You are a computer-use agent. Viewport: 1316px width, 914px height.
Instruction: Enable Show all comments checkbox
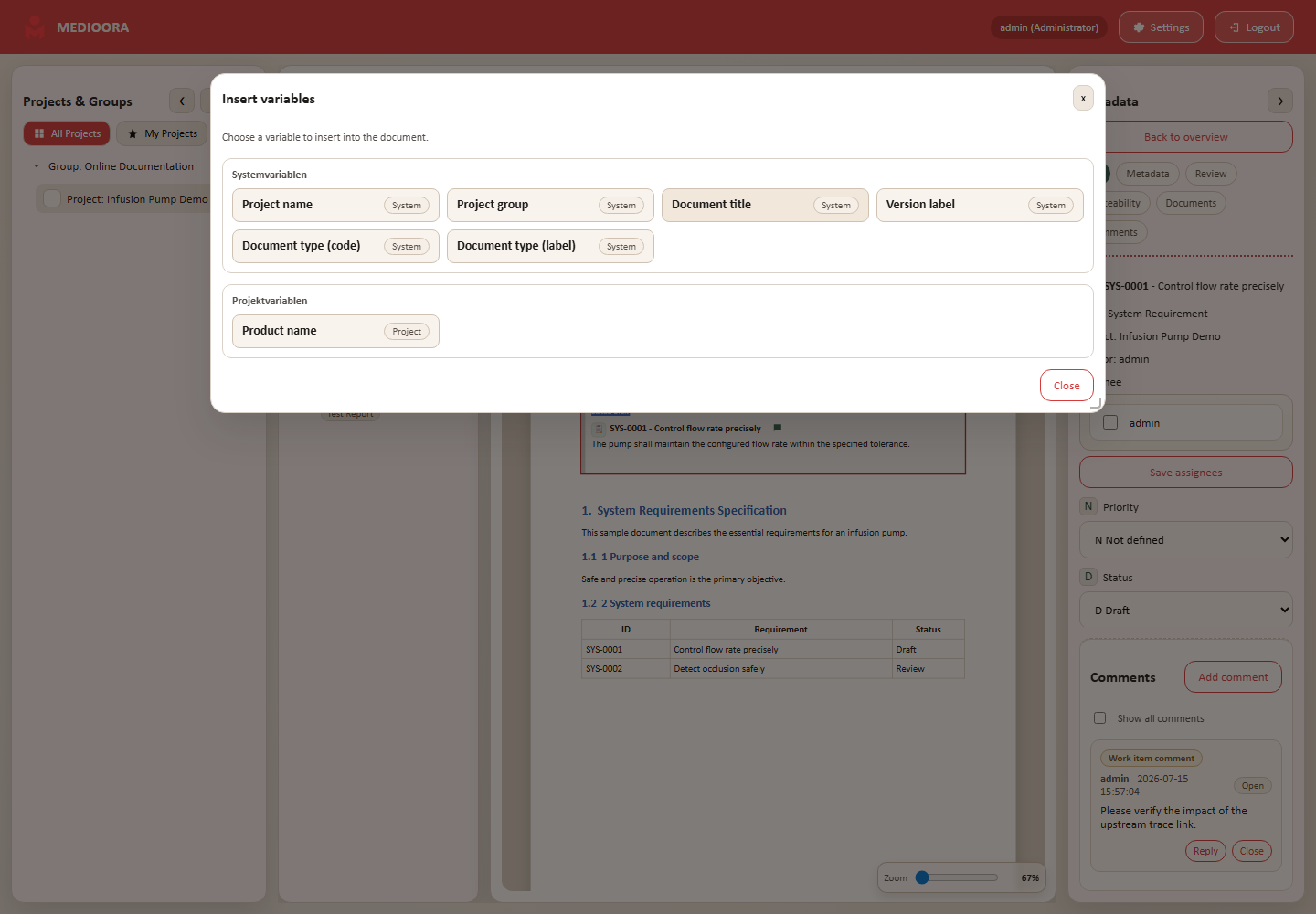[1100, 718]
